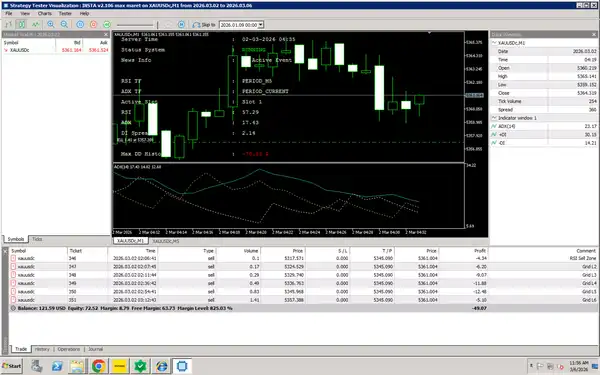600x375 pixels.
Task: Click the -DI indicator row icon
Action: 494,143
